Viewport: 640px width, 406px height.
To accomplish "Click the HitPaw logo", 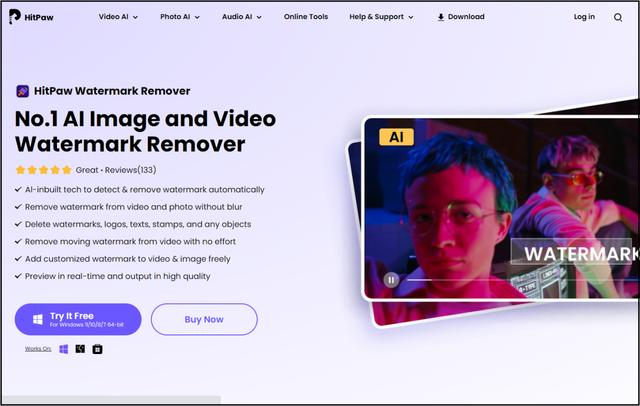I will click(x=31, y=17).
